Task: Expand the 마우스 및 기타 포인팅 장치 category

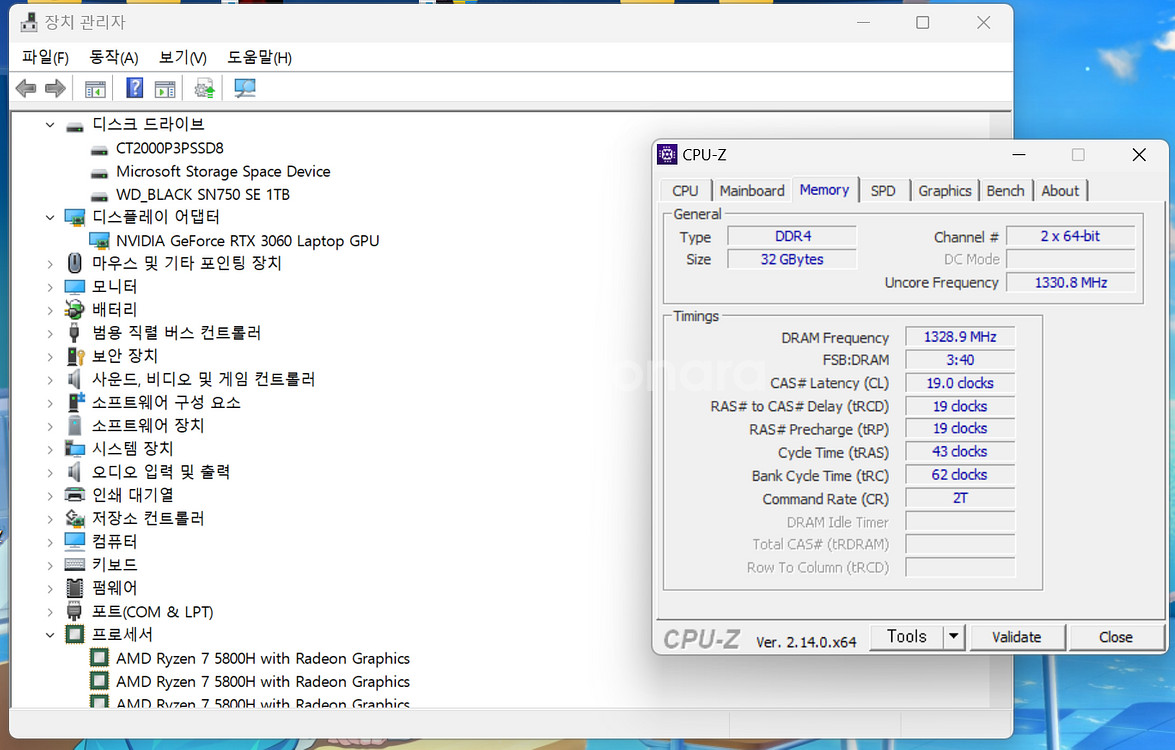Action: point(49,264)
